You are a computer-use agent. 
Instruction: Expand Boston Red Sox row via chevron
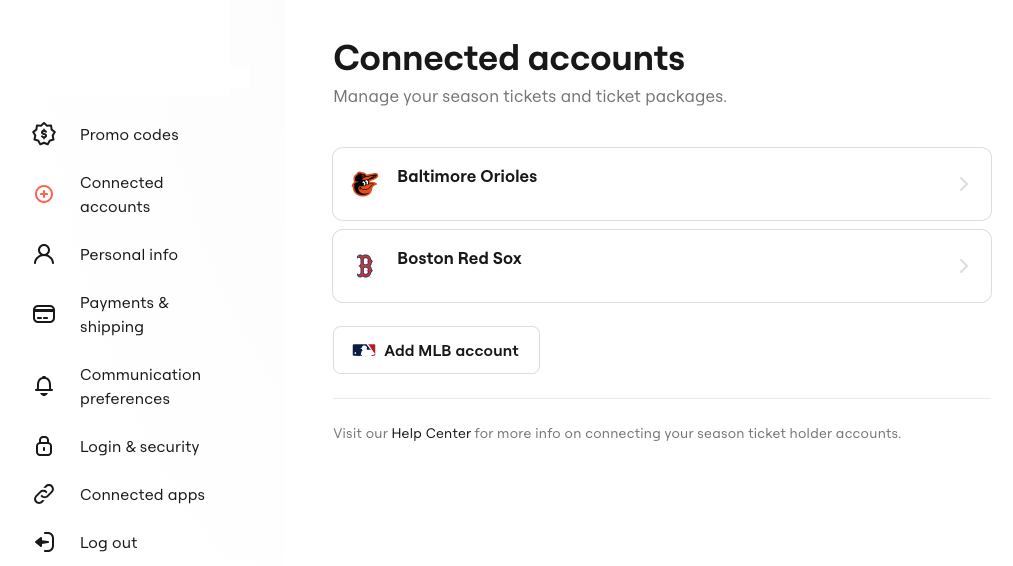963,266
